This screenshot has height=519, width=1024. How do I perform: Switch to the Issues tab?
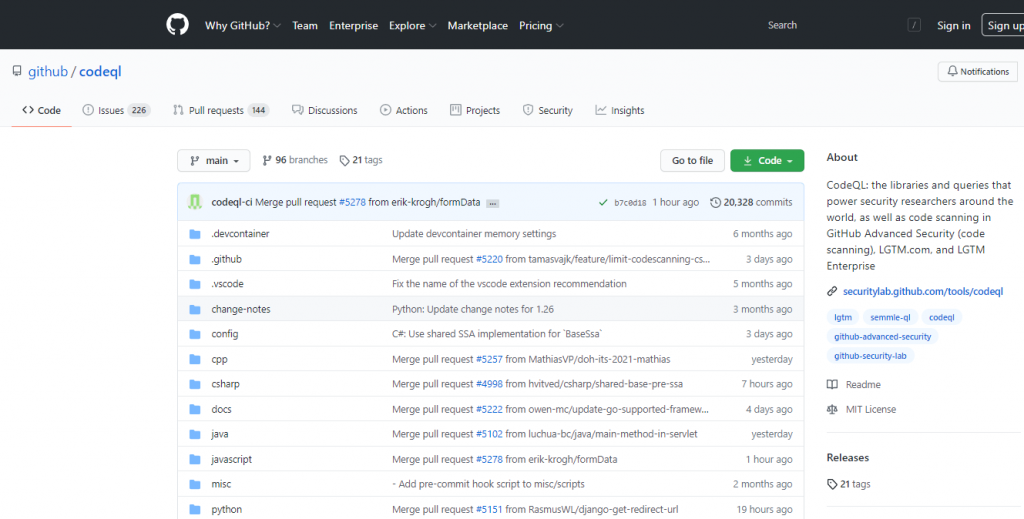pos(116,110)
